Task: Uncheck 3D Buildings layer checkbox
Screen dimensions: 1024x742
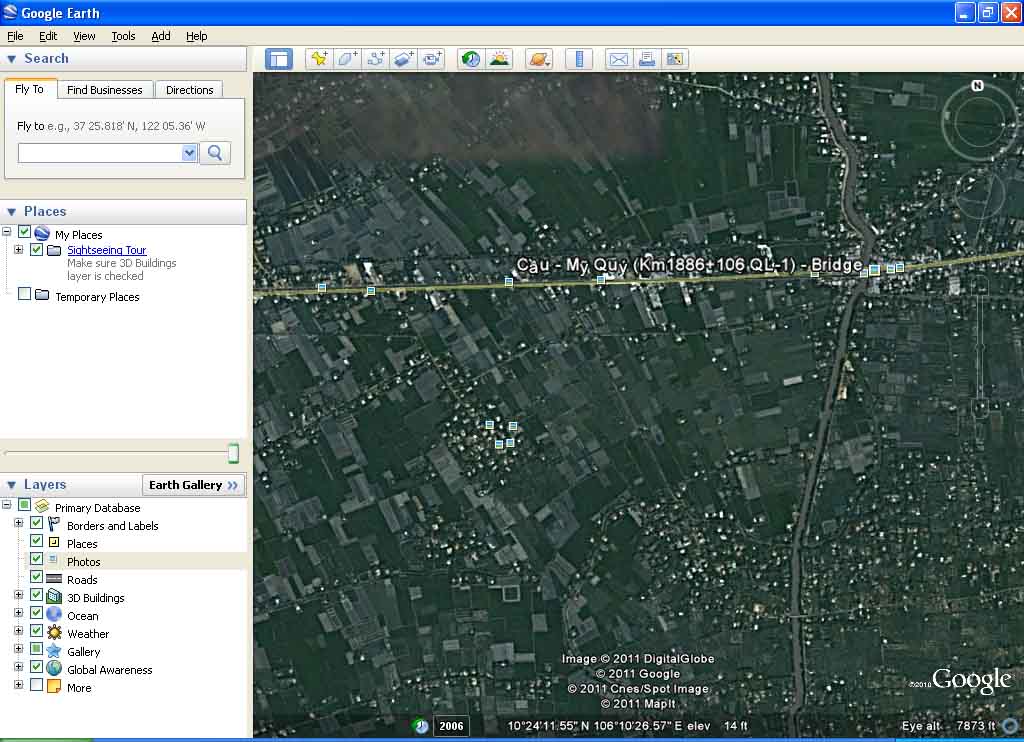Action: (x=37, y=595)
